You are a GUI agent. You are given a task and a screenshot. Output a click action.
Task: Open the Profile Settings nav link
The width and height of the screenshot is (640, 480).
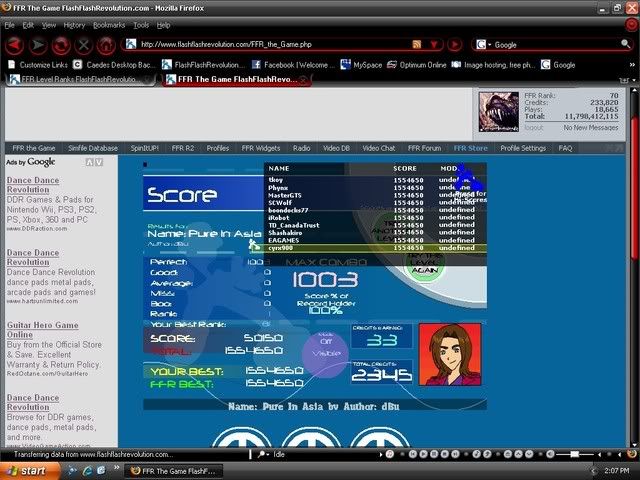[x=523, y=148]
